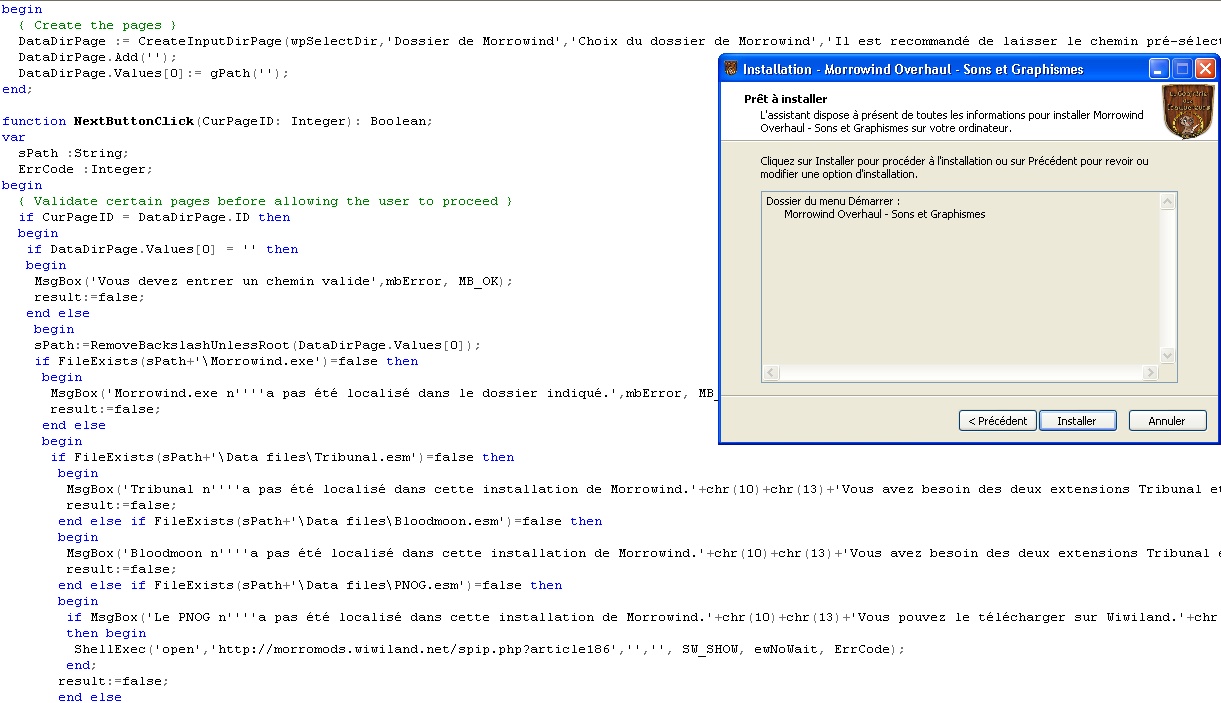Click left arrow of summary horizontal scrollbar
Viewport: 1221px width, 703px height.
[770, 373]
